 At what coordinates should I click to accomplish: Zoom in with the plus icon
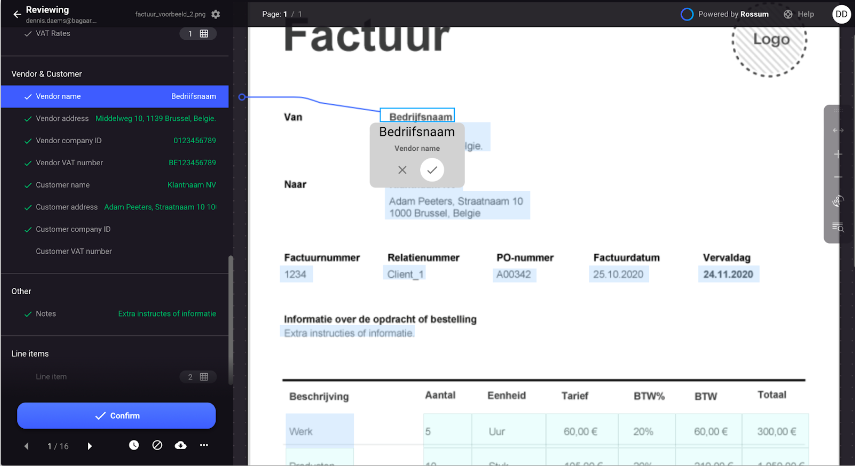tap(838, 154)
